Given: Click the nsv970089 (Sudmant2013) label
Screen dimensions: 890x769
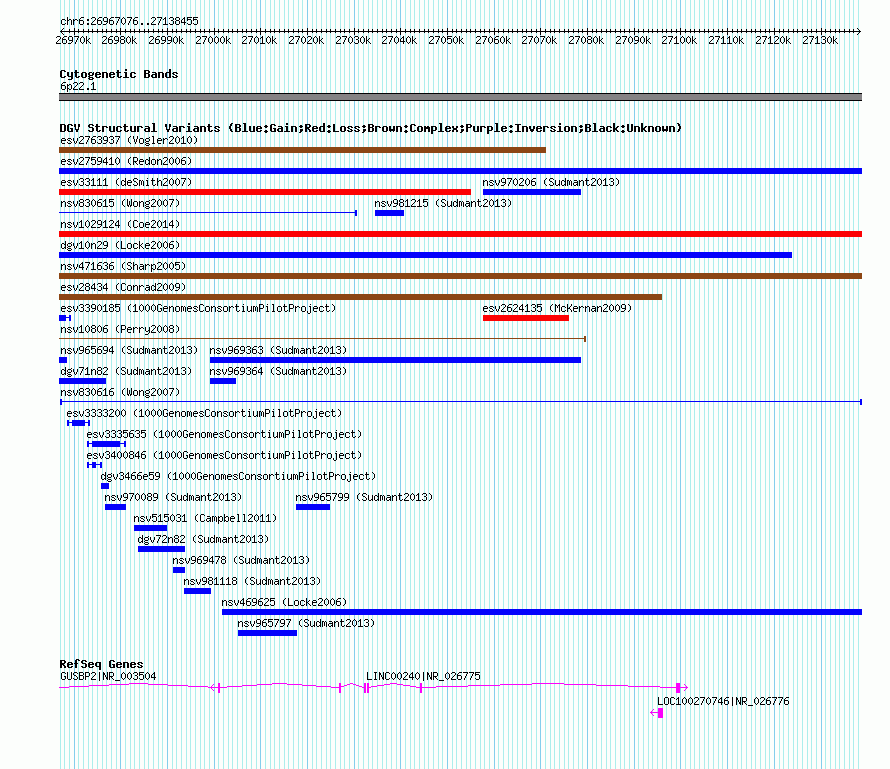Looking at the screenshot, I should [x=173, y=497].
